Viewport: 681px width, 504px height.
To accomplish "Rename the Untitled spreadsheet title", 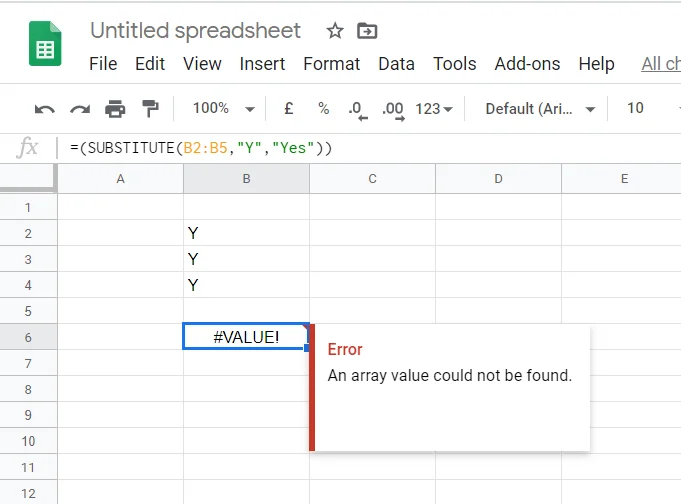I will click(195, 31).
